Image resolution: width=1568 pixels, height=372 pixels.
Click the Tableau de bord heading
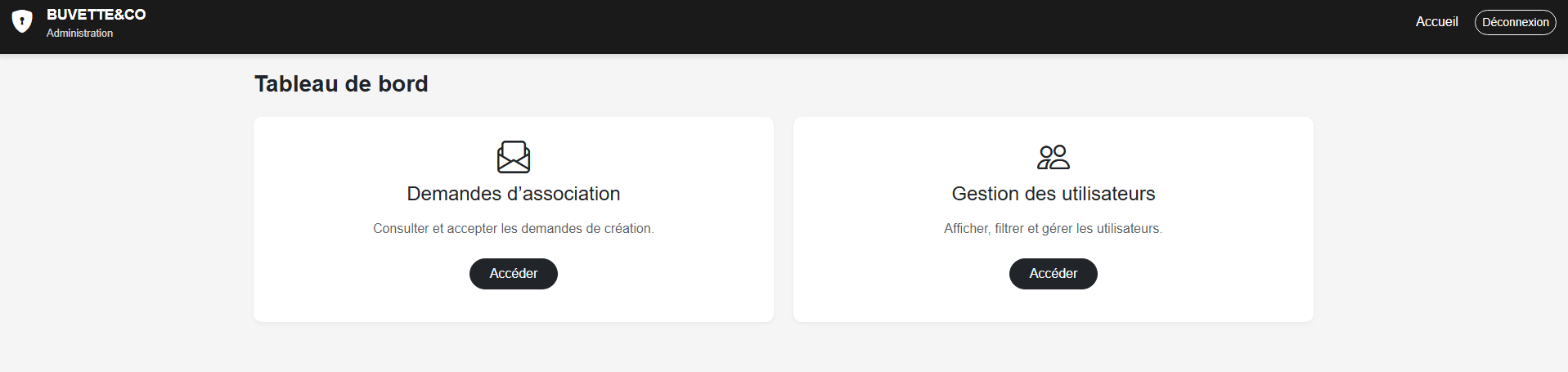[x=341, y=84]
